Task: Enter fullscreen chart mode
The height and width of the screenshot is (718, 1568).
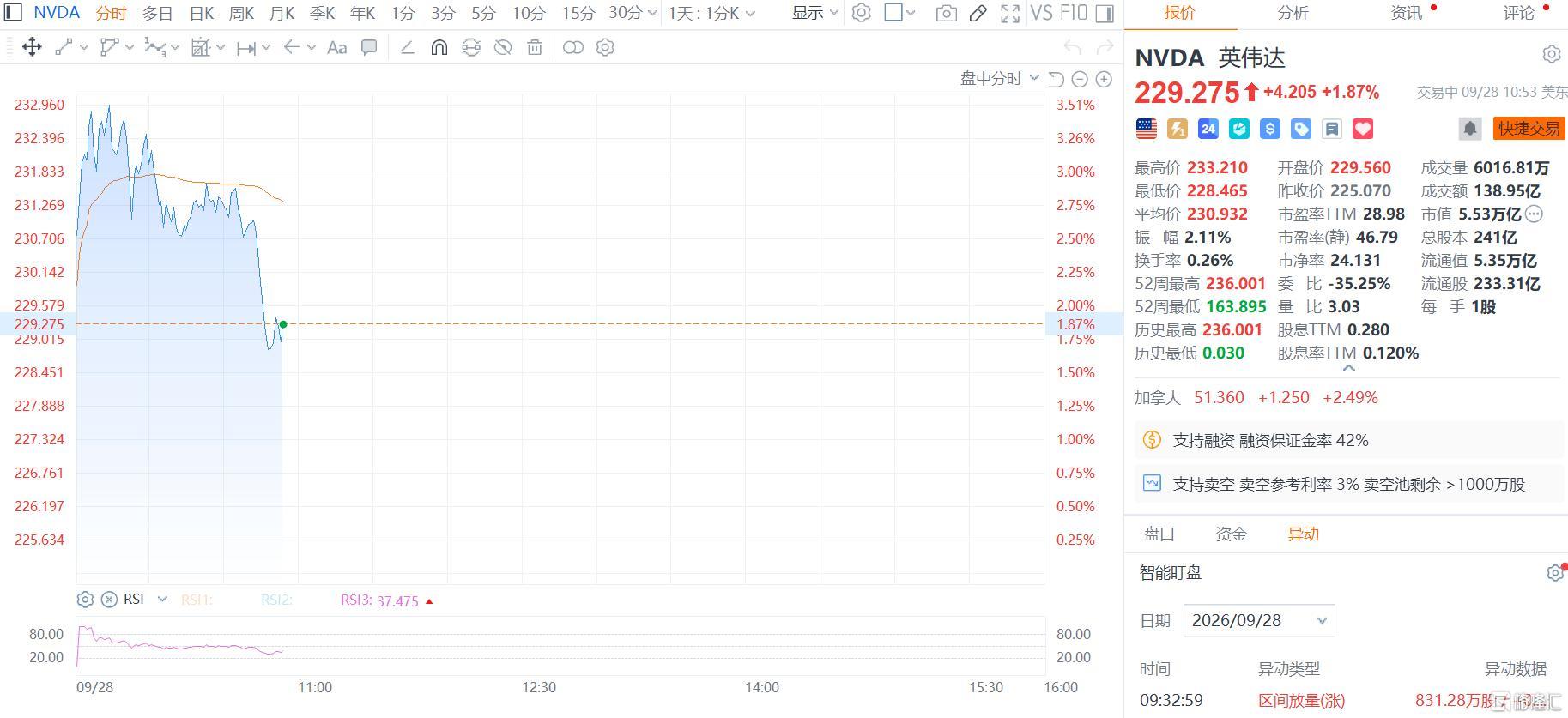Action: click(1010, 13)
